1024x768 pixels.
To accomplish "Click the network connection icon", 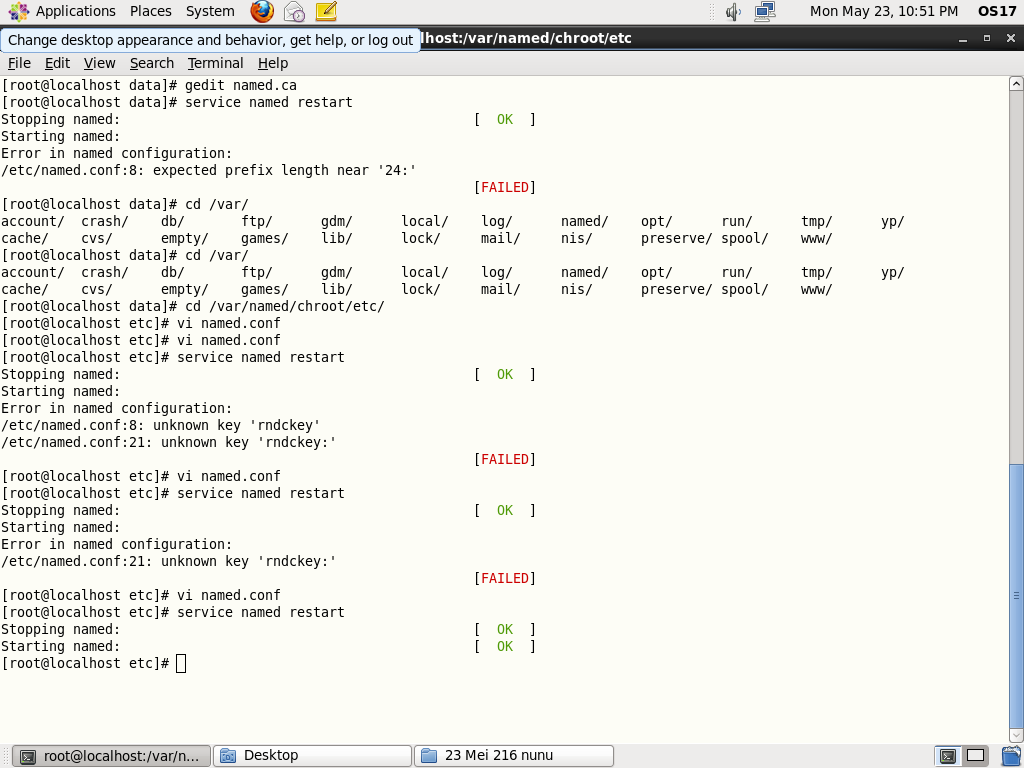I will click(765, 11).
